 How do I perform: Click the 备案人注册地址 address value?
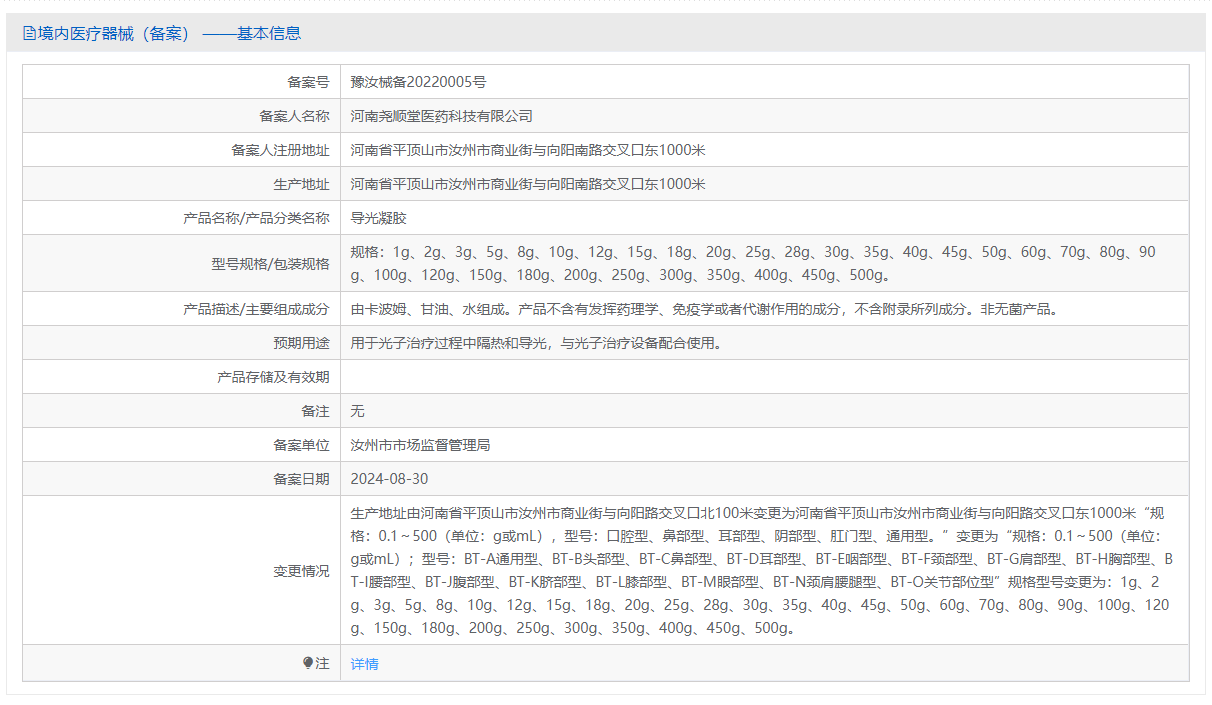pos(528,150)
